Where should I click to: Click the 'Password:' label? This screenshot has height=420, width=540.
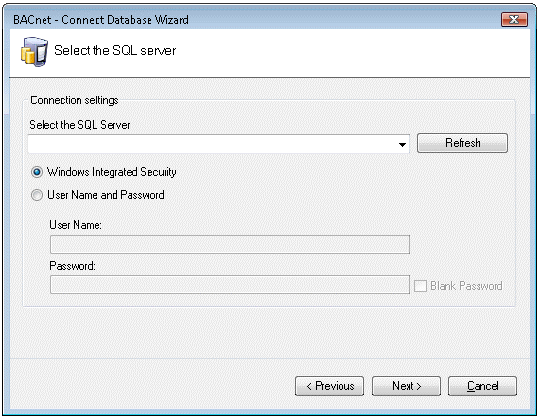(72, 266)
